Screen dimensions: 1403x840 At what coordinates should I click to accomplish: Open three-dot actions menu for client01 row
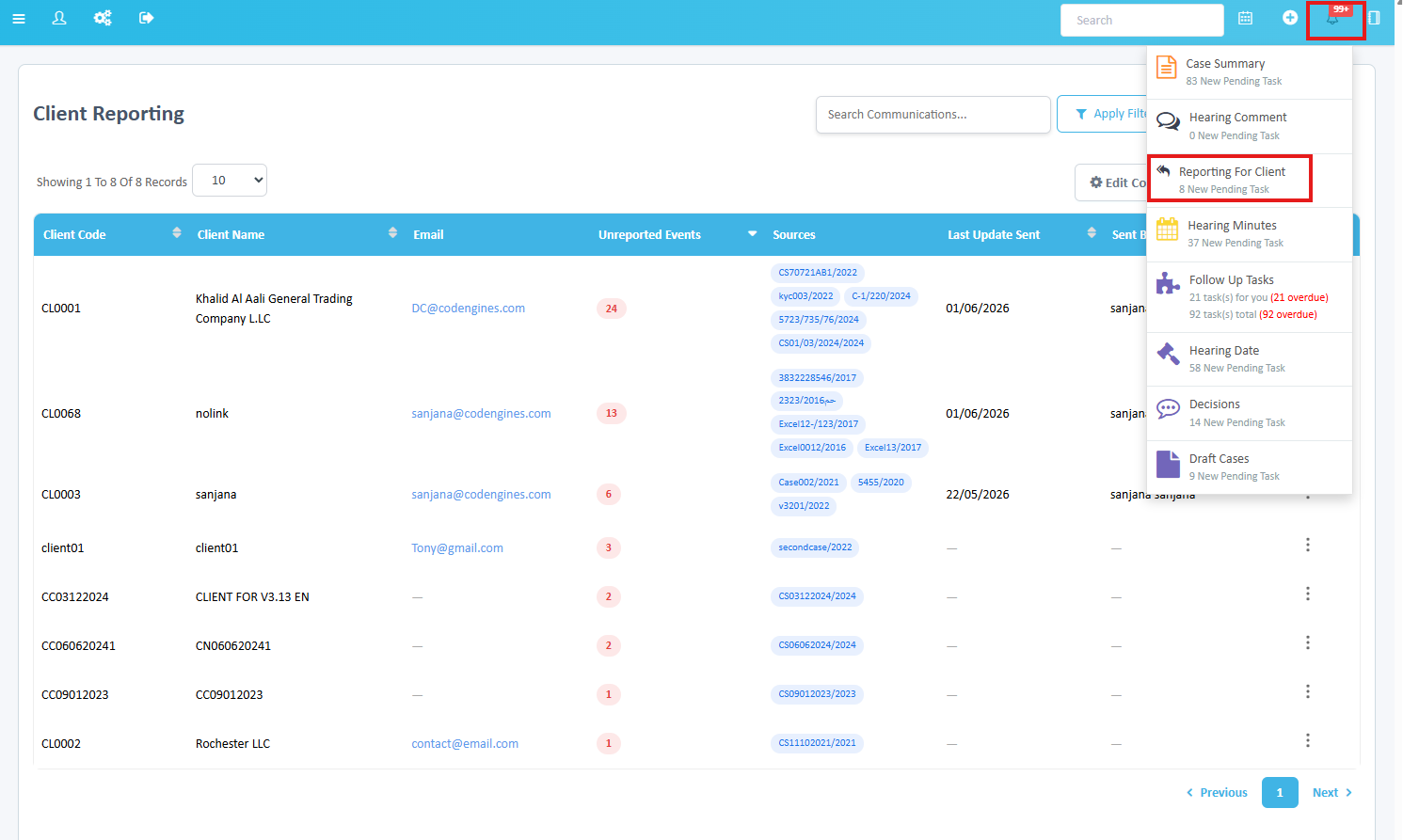click(1308, 545)
